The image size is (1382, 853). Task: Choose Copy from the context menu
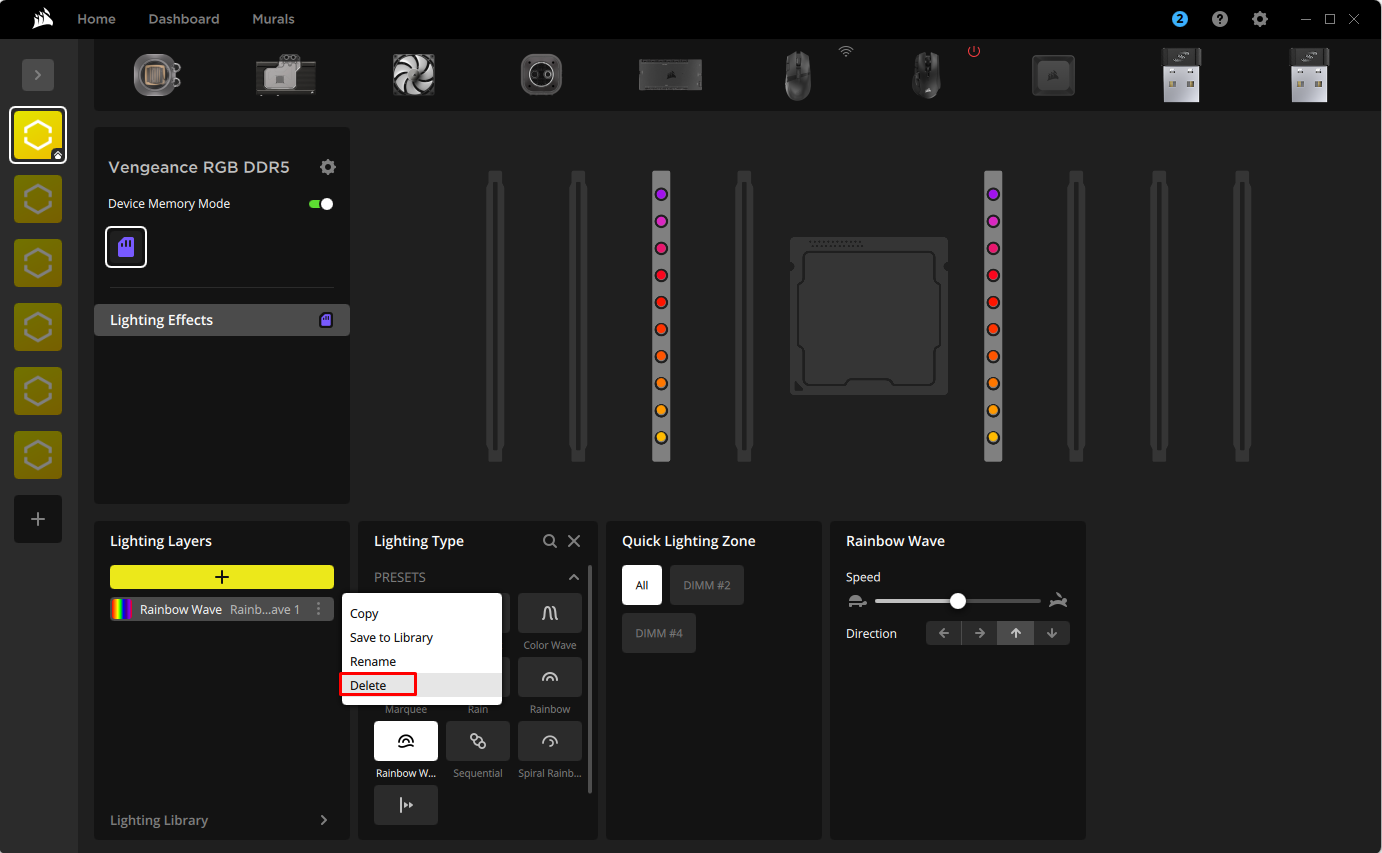click(x=422, y=613)
